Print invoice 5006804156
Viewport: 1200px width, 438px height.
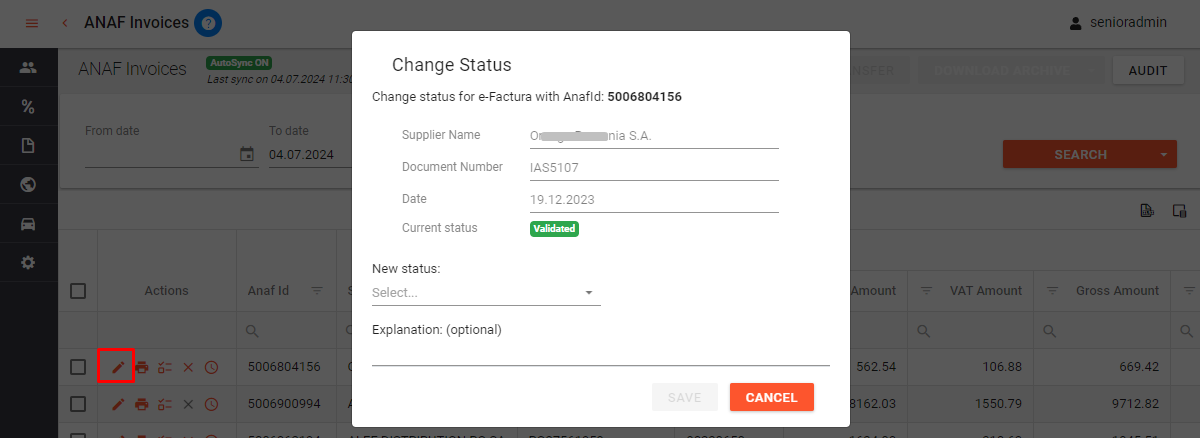point(142,367)
